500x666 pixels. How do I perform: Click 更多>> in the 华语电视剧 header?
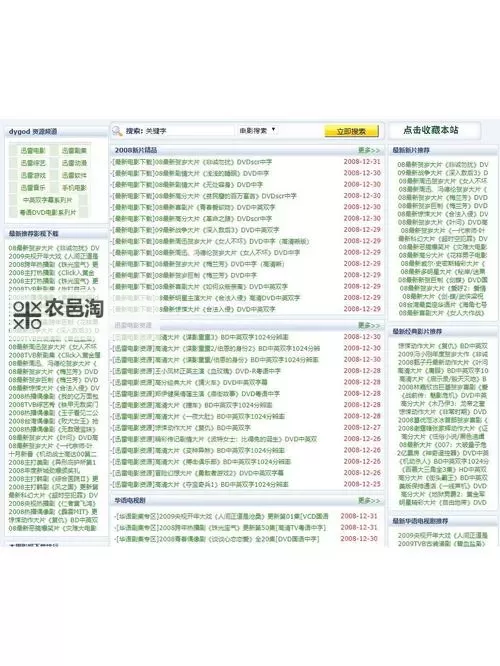point(369,501)
